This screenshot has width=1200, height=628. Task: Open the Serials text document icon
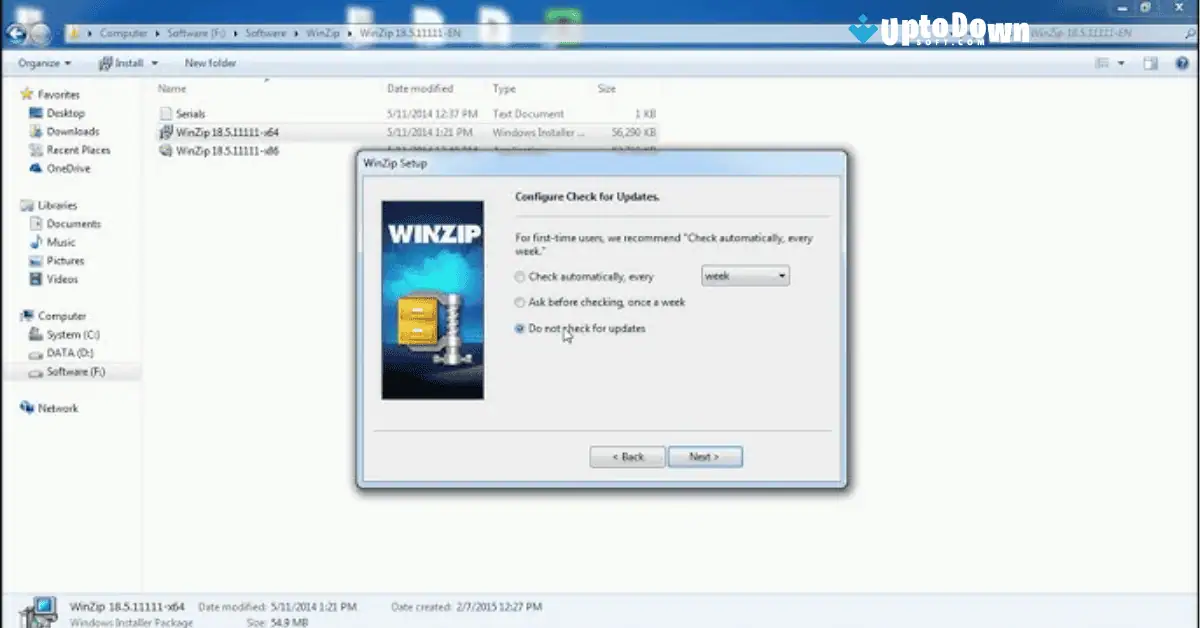[168, 113]
